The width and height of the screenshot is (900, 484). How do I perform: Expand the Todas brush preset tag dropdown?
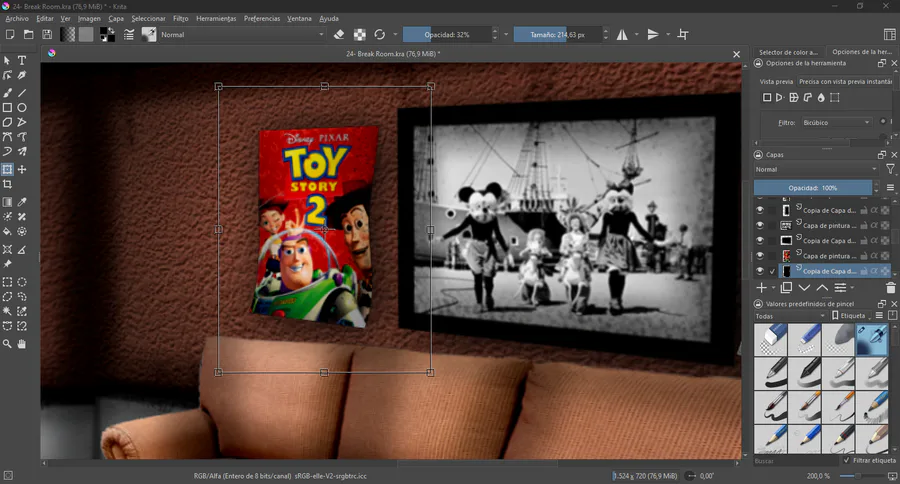[x=790, y=315]
